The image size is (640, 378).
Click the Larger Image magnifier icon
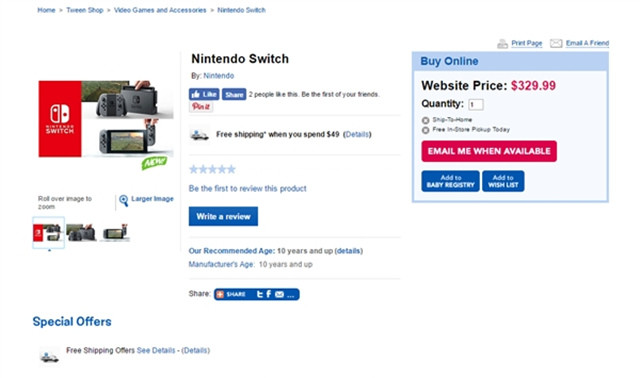[124, 200]
